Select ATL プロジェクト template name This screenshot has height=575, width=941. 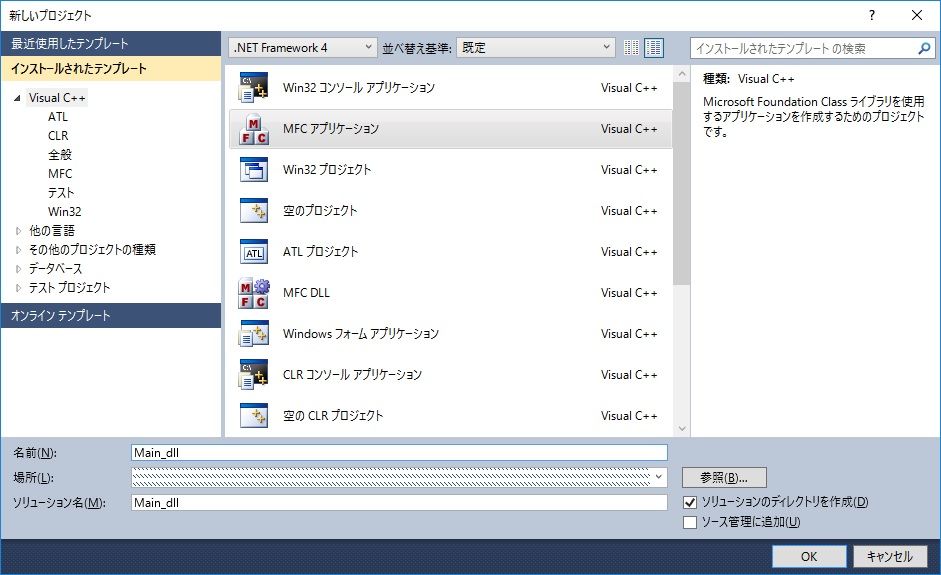[320, 252]
